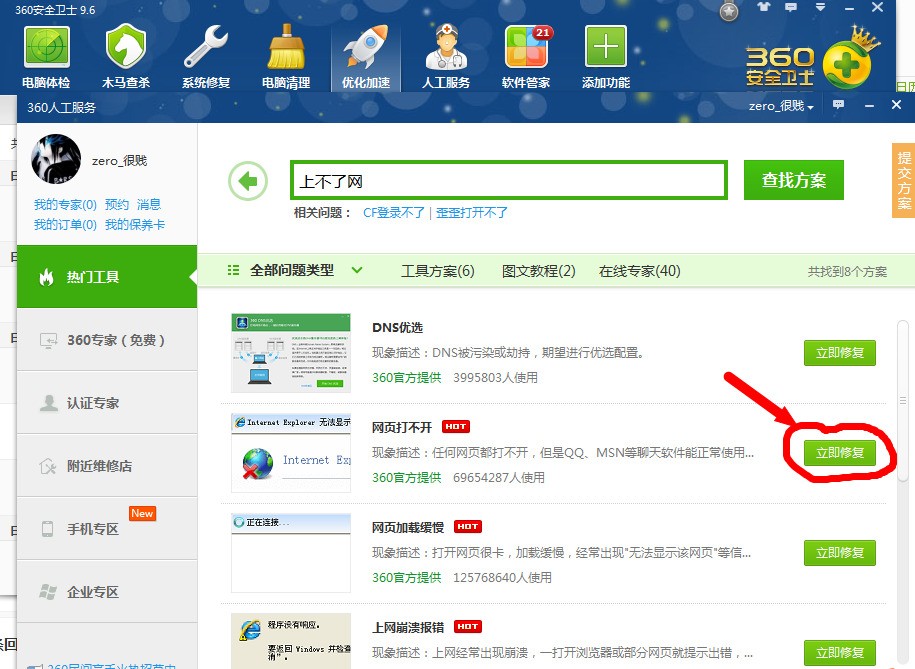Launch 电脑清理 broom icon
This screenshot has height=669, width=915.
(x=286, y=47)
